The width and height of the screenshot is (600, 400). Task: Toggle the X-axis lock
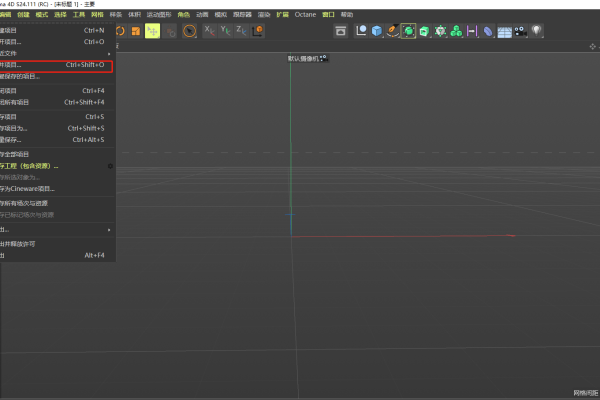pos(208,32)
